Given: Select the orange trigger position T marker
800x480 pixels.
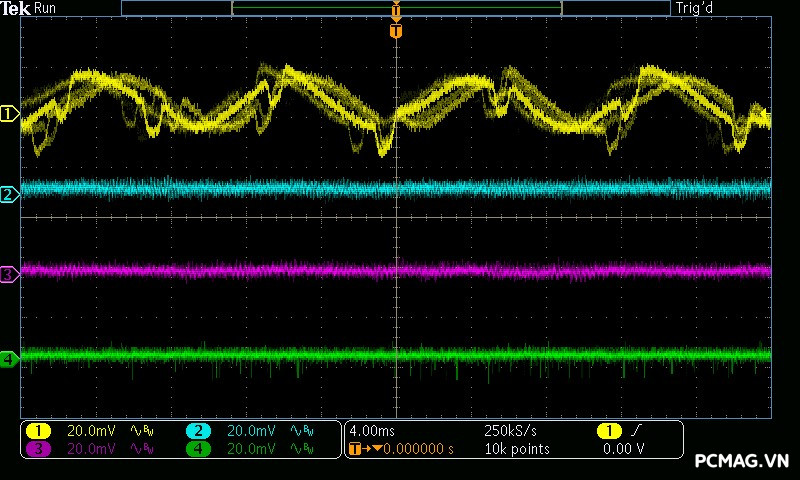Looking at the screenshot, I should click(x=396, y=31).
